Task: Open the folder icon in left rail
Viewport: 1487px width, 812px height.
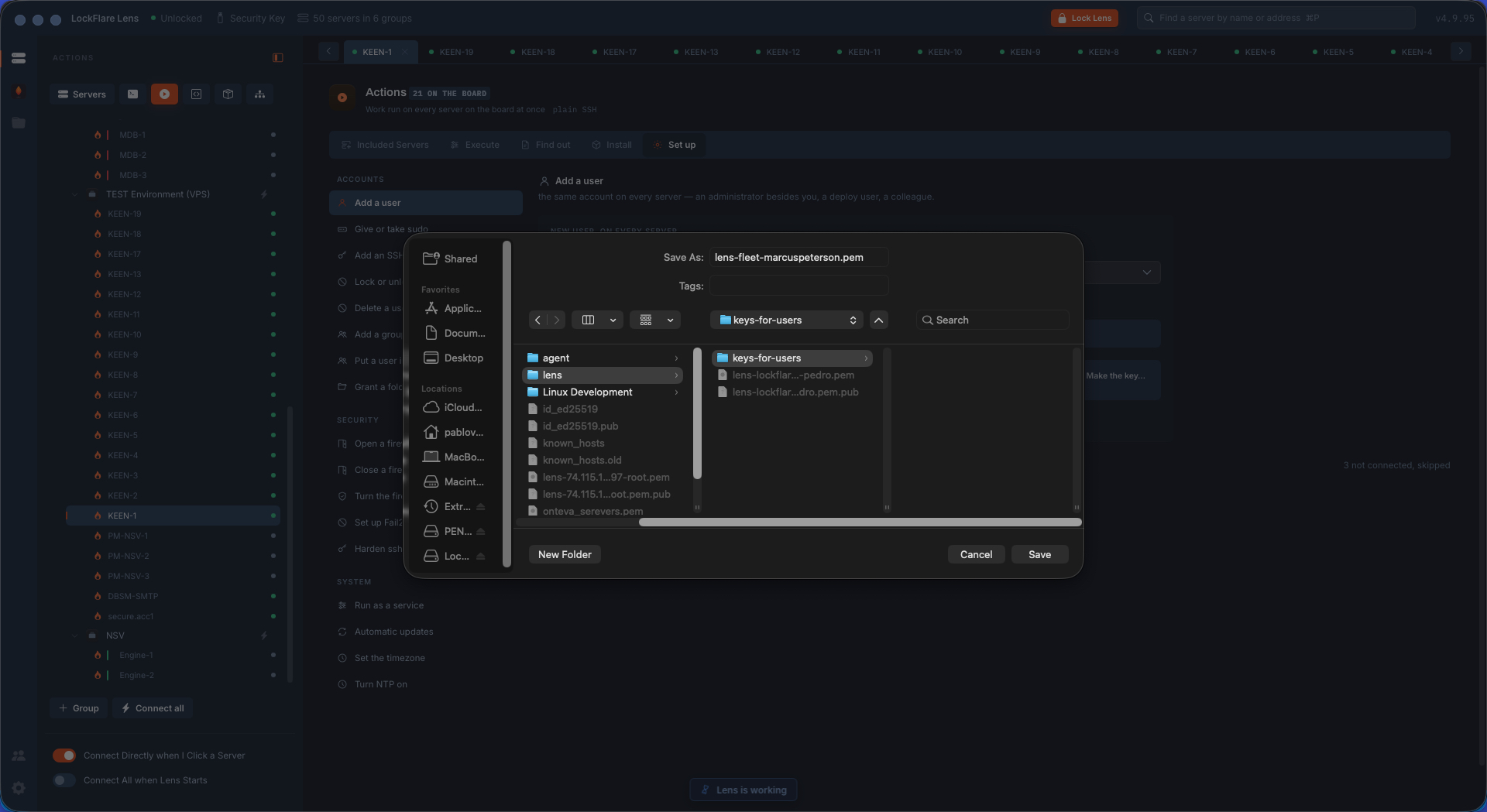Action: 19,123
